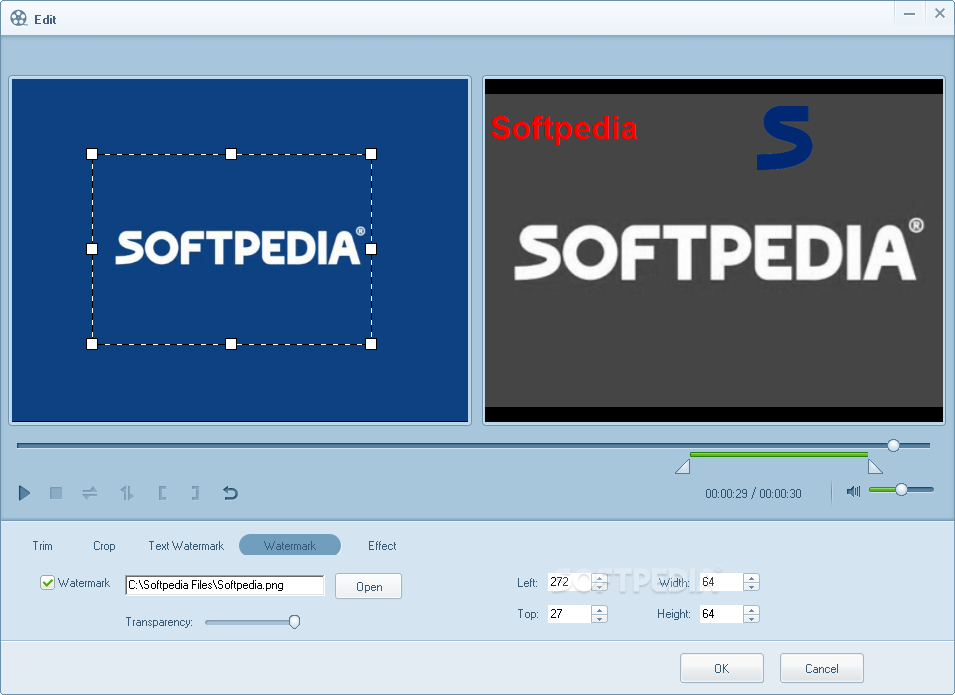Click top-middle handle of selection box

coord(231,154)
